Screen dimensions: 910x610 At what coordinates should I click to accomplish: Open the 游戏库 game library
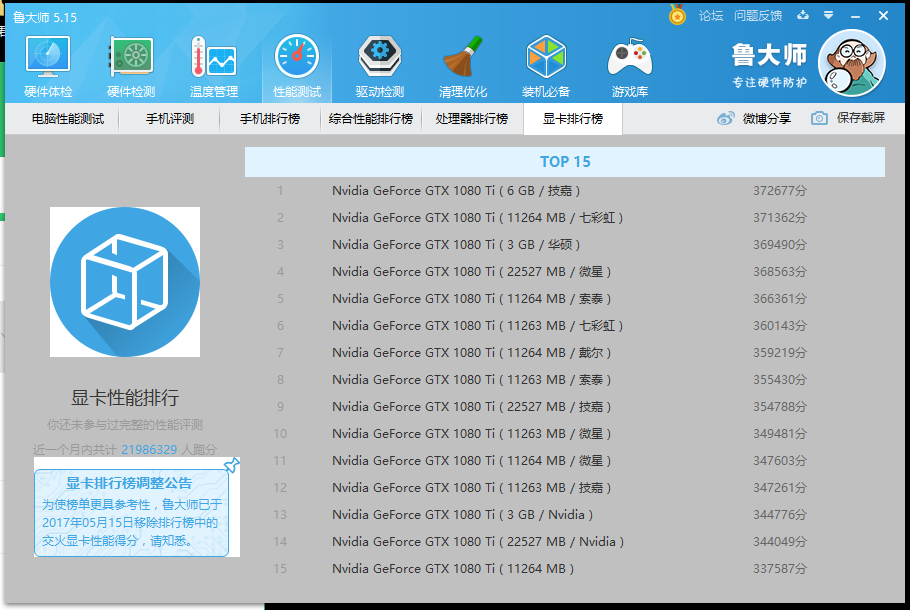(x=629, y=63)
